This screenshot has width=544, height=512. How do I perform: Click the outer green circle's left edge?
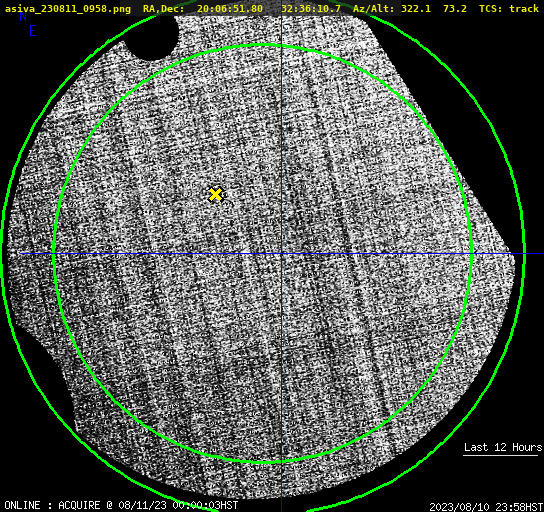click(x=3, y=255)
